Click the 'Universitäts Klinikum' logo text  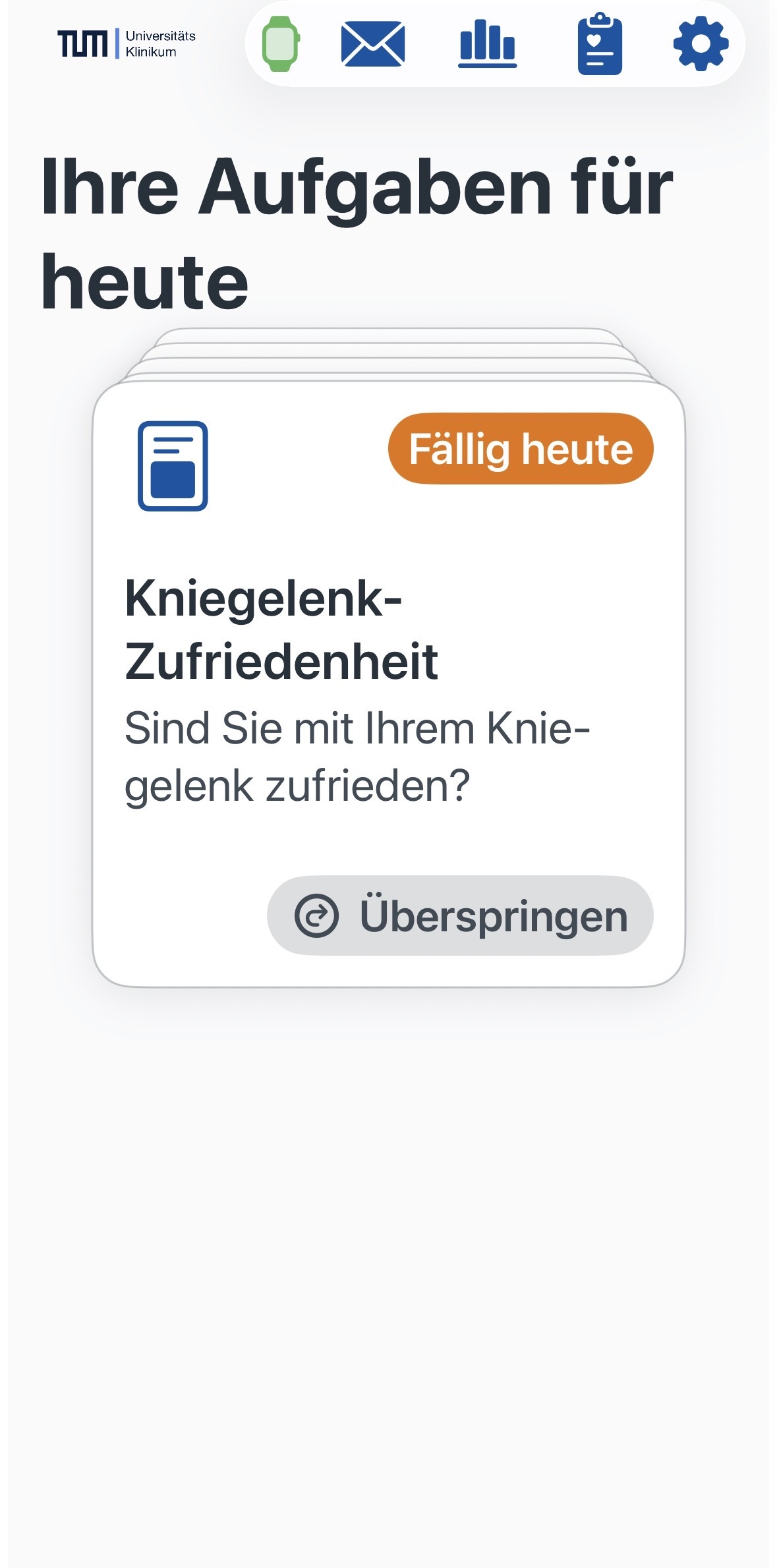pyautogui.click(x=160, y=44)
